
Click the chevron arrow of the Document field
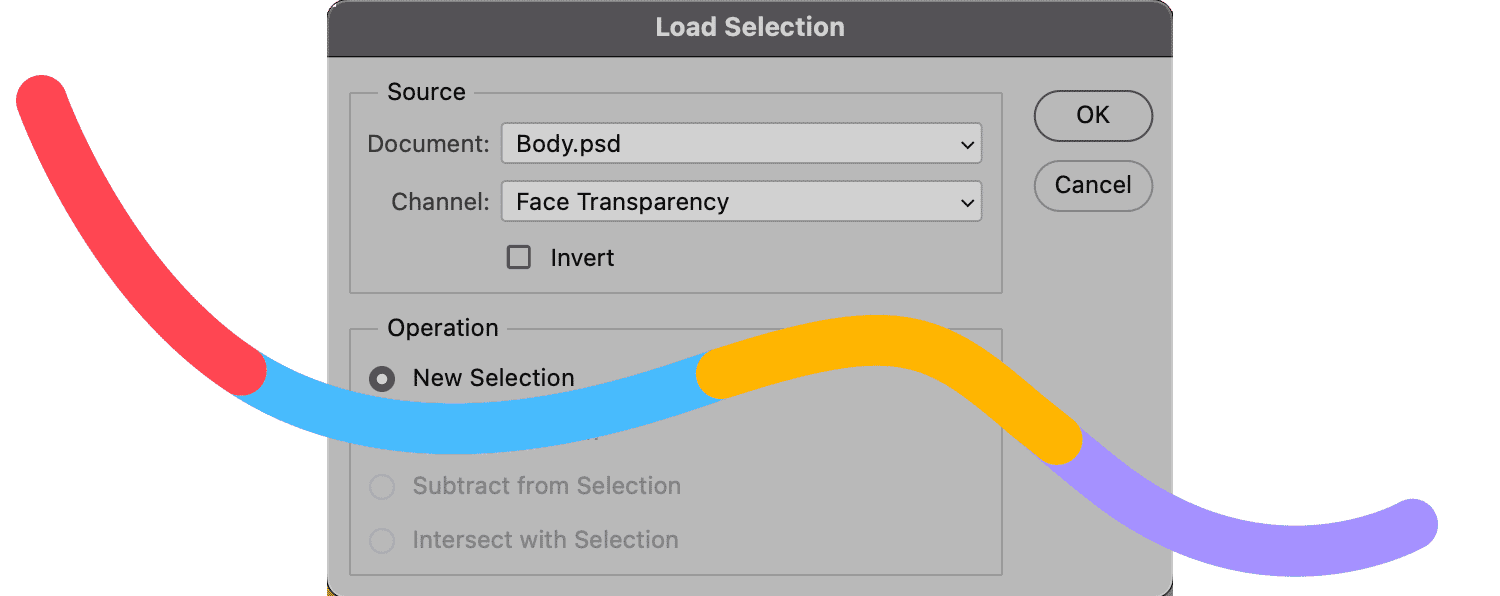coord(967,145)
